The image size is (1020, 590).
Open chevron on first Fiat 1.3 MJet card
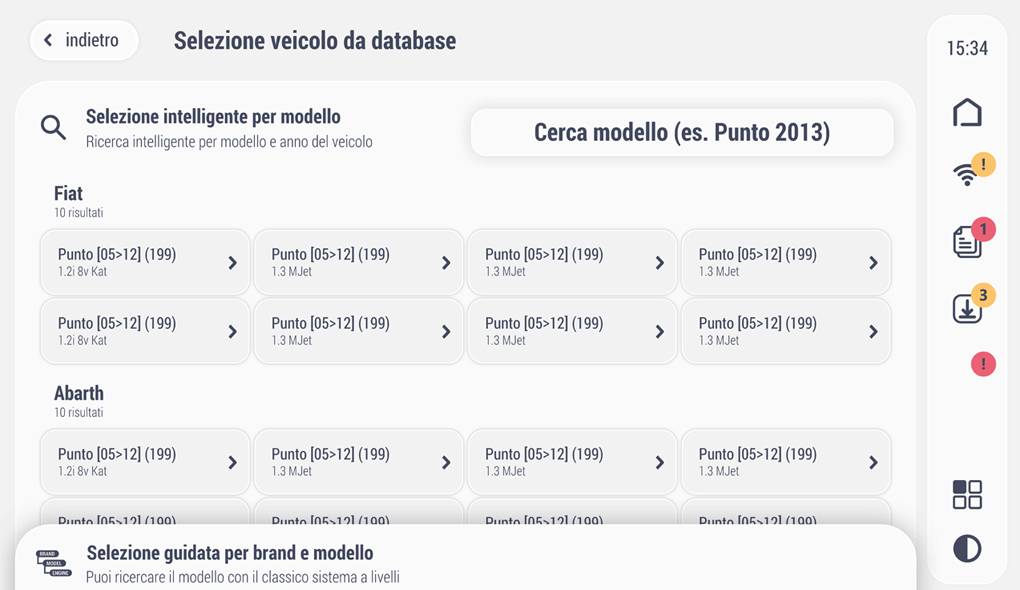point(446,263)
